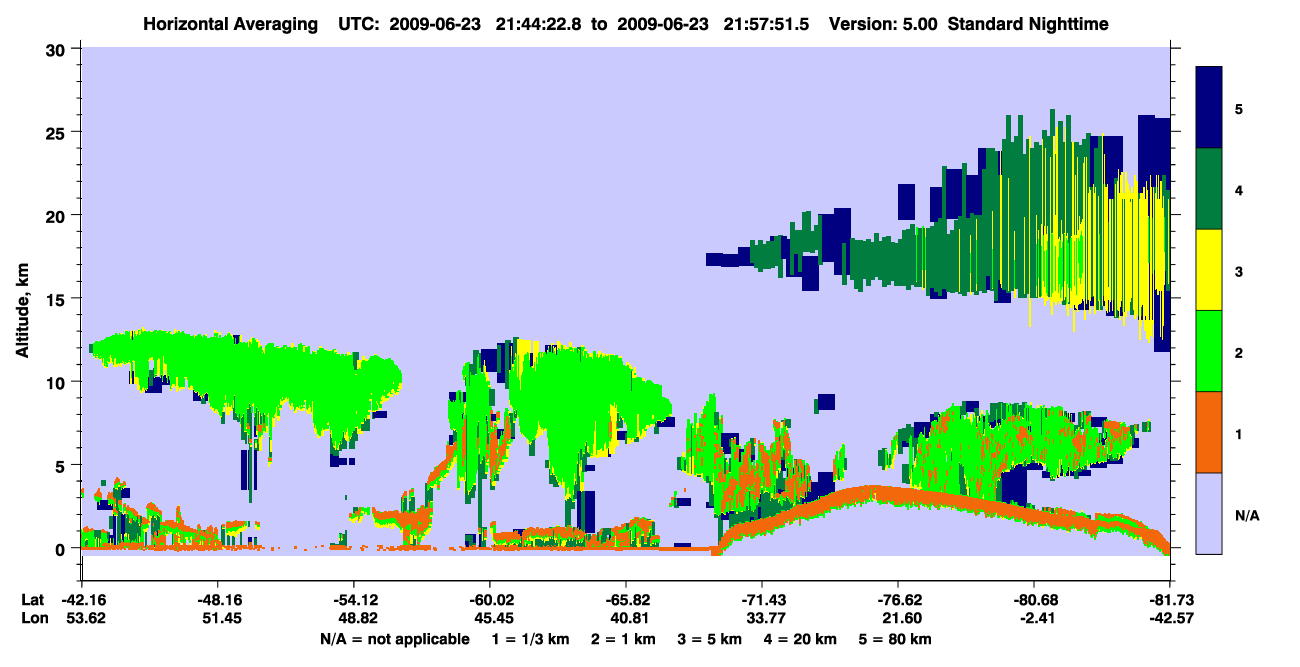The image size is (1300, 667).
Task: Click the latitude value -81.73
Action: (x=1170, y=600)
